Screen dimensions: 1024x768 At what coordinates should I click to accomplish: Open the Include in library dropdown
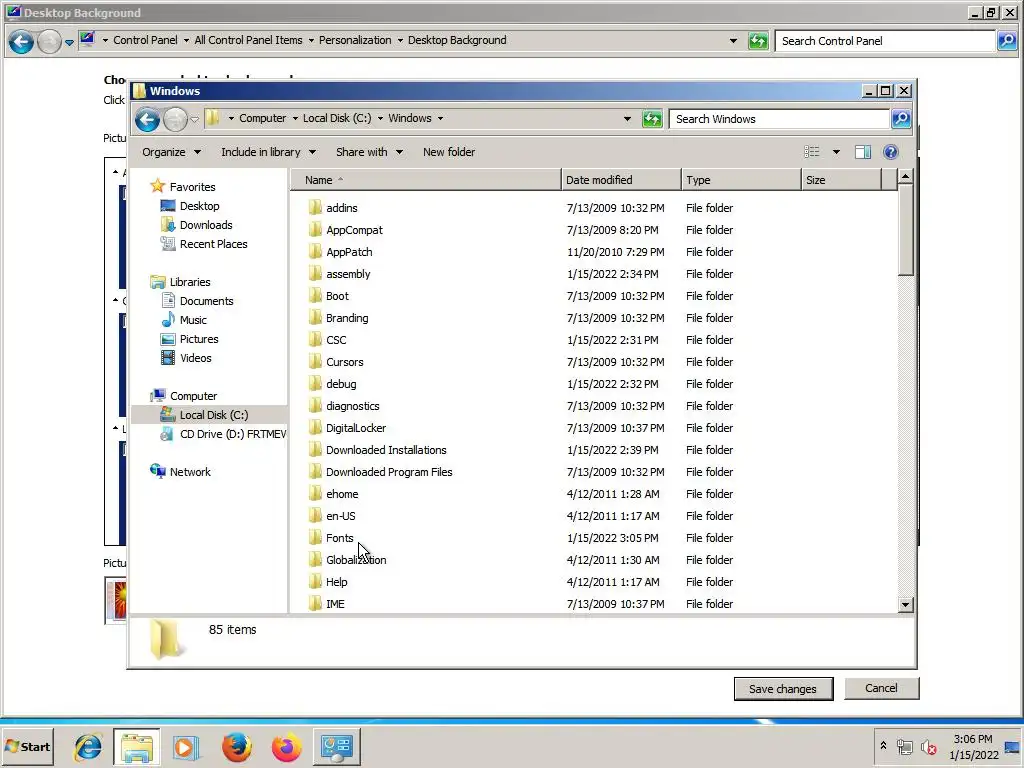(268, 152)
